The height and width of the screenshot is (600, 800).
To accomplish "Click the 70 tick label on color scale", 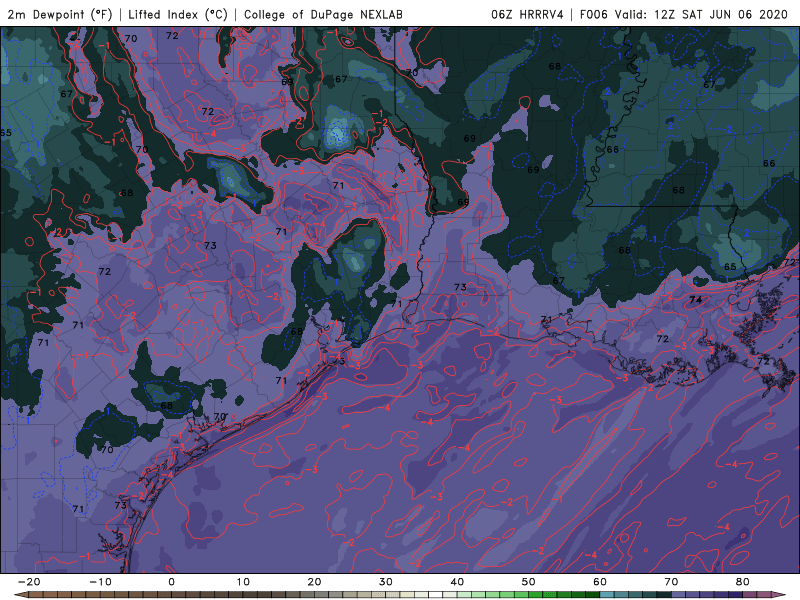I will point(671,582).
